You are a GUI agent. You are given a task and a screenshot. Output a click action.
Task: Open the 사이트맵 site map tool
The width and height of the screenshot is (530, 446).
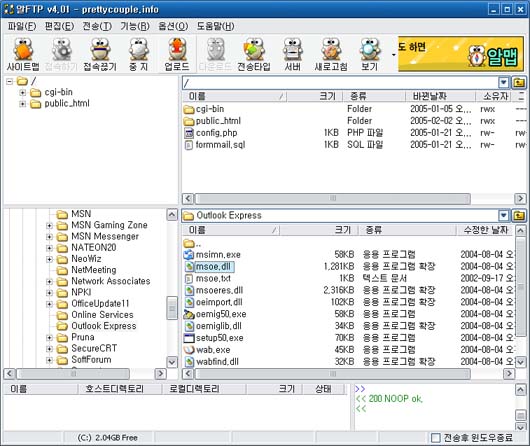point(23,54)
